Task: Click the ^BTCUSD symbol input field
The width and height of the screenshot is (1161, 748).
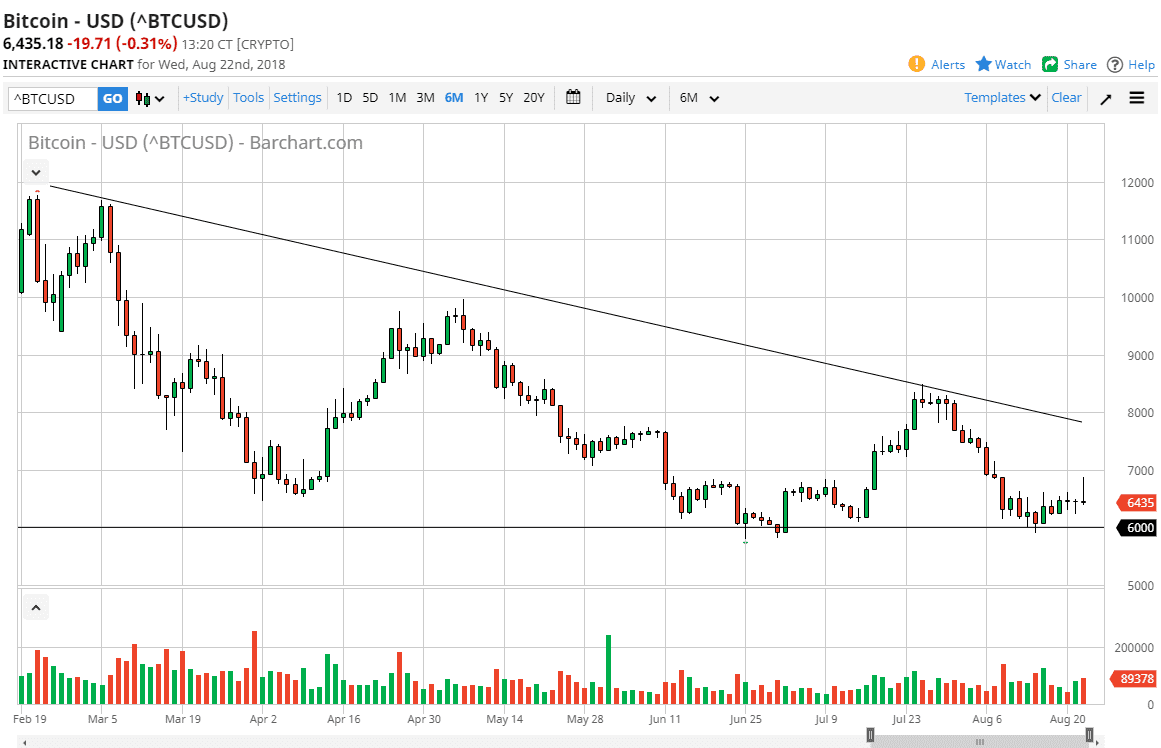Action: point(52,98)
